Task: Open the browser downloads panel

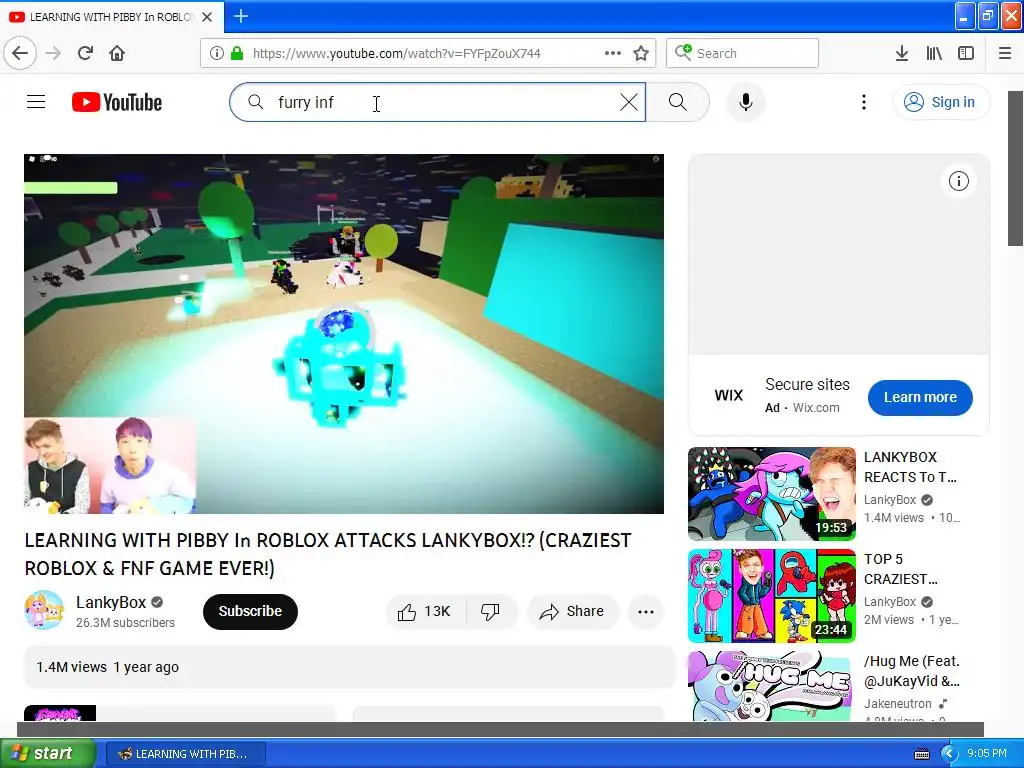Action: [x=902, y=53]
